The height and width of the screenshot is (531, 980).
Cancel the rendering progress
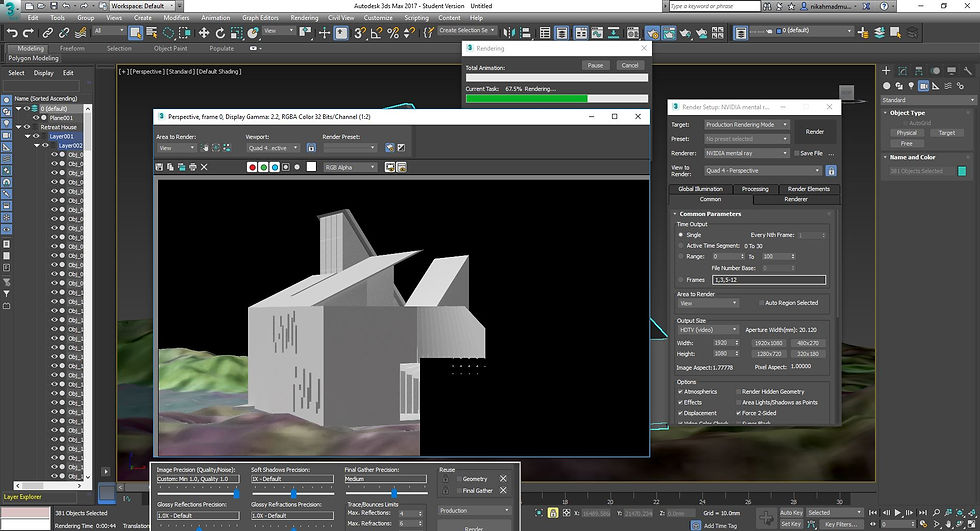point(629,65)
